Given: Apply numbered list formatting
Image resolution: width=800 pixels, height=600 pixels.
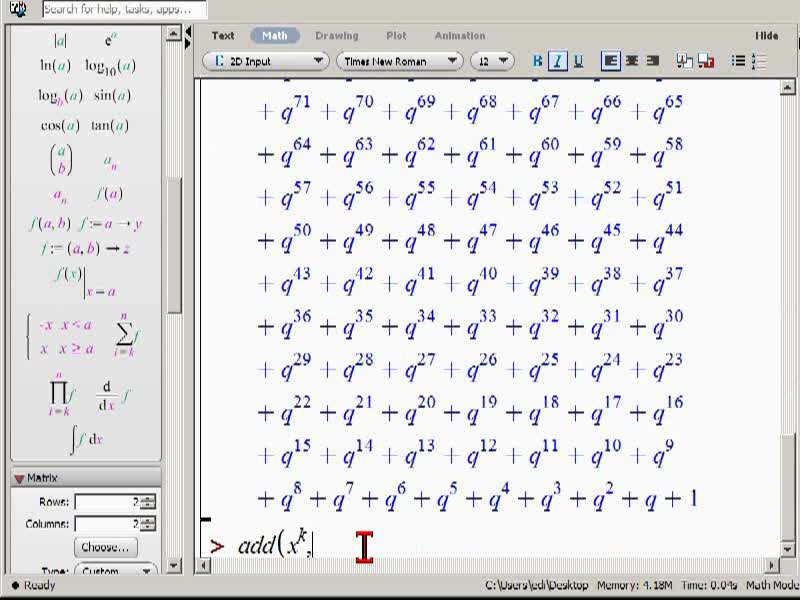Looking at the screenshot, I should (x=759, y=61).
